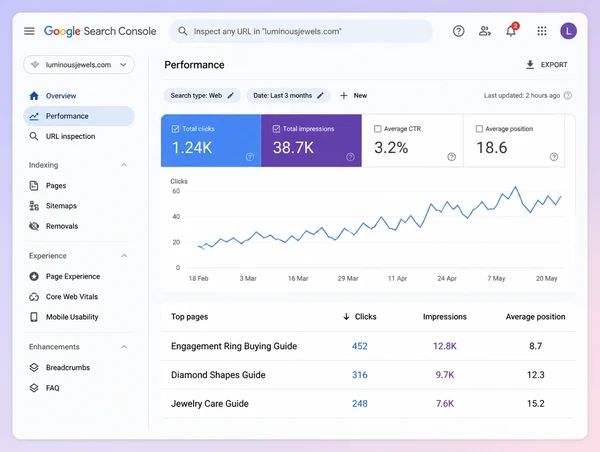Click the 452 clicks value
The width and height of the screenshot is (600, 452).
(x=360, y=346)
